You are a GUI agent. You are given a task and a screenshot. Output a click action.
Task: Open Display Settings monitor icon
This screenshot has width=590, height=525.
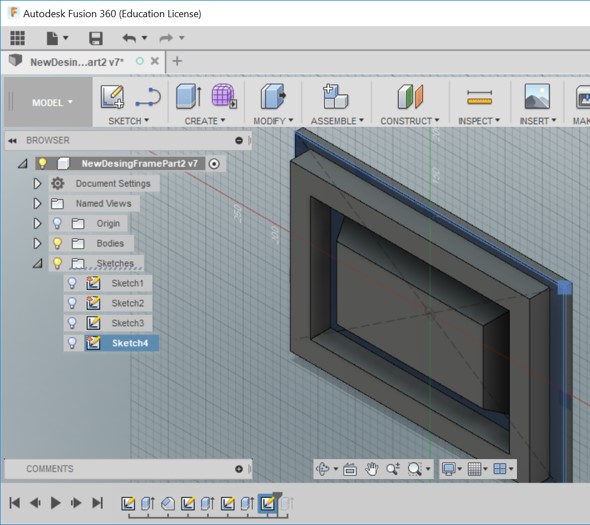[x=449, y=469]
